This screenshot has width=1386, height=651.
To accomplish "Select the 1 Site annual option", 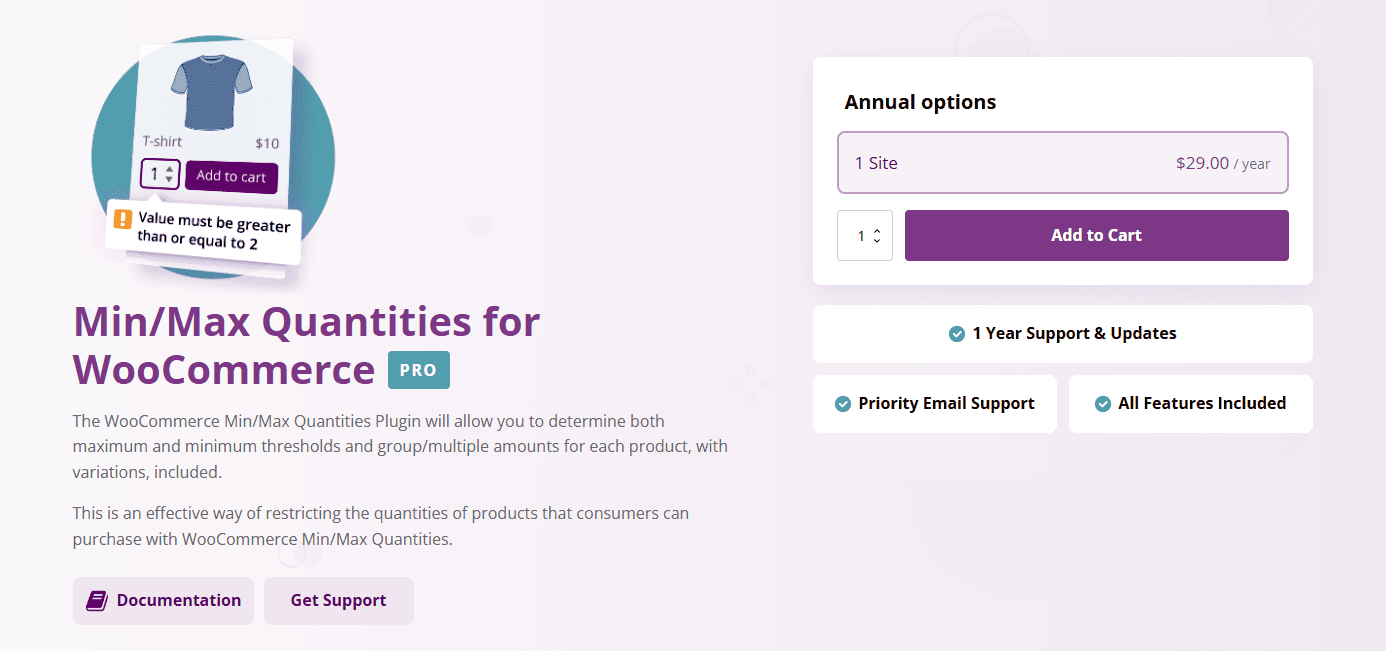I will 1062,163.
